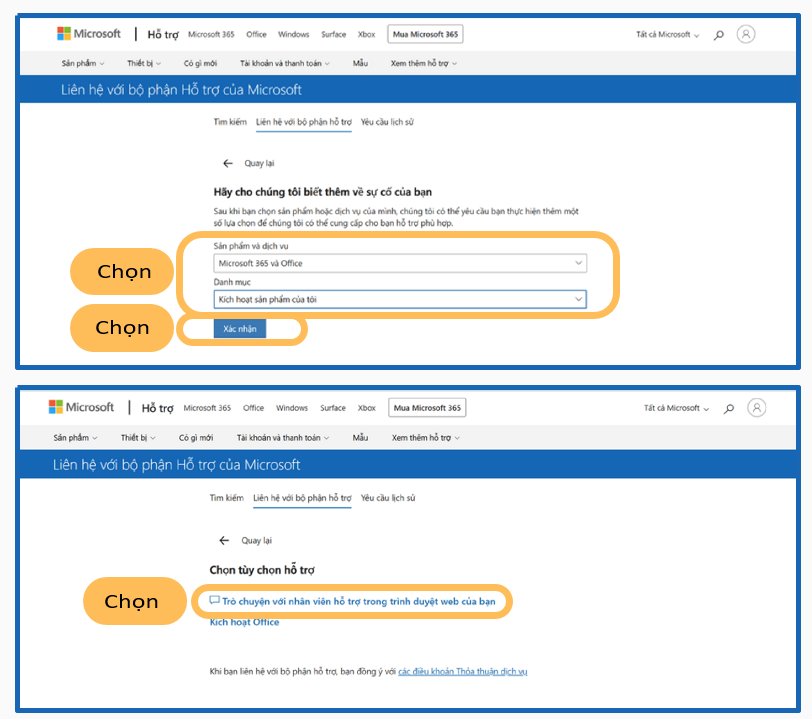Click the Microsoft logo in the top screenshot
This screenshot has width=812, height=719.
(89, 34)
